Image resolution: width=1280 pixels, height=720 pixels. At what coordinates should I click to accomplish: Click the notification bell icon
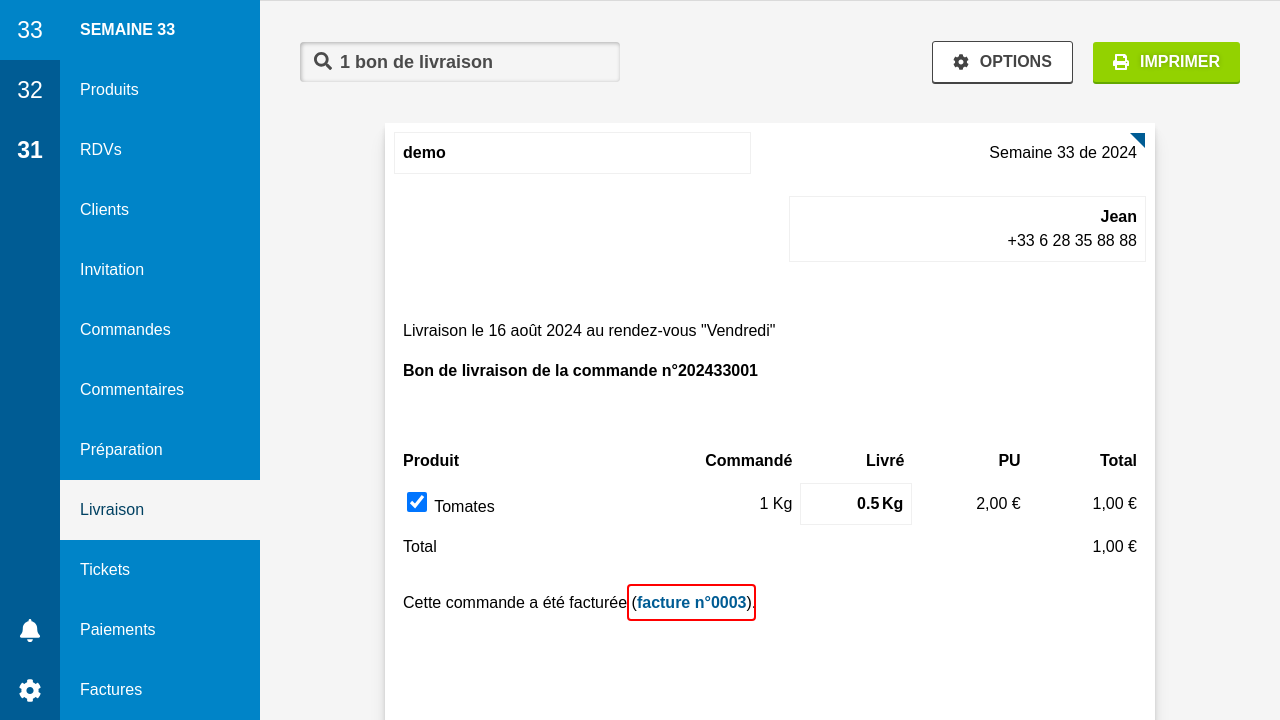pos(30,630)
